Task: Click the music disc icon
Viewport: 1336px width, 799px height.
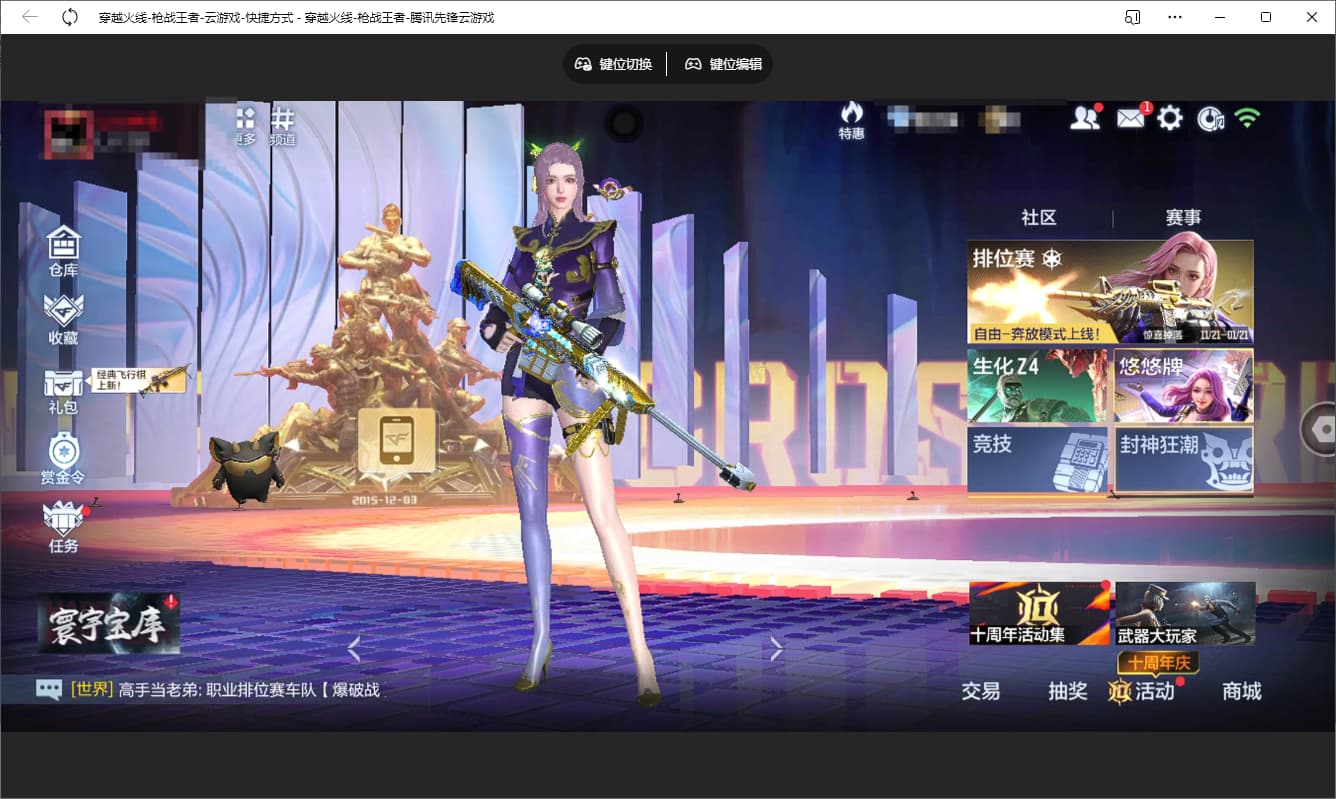Action: coord(1210,118)
